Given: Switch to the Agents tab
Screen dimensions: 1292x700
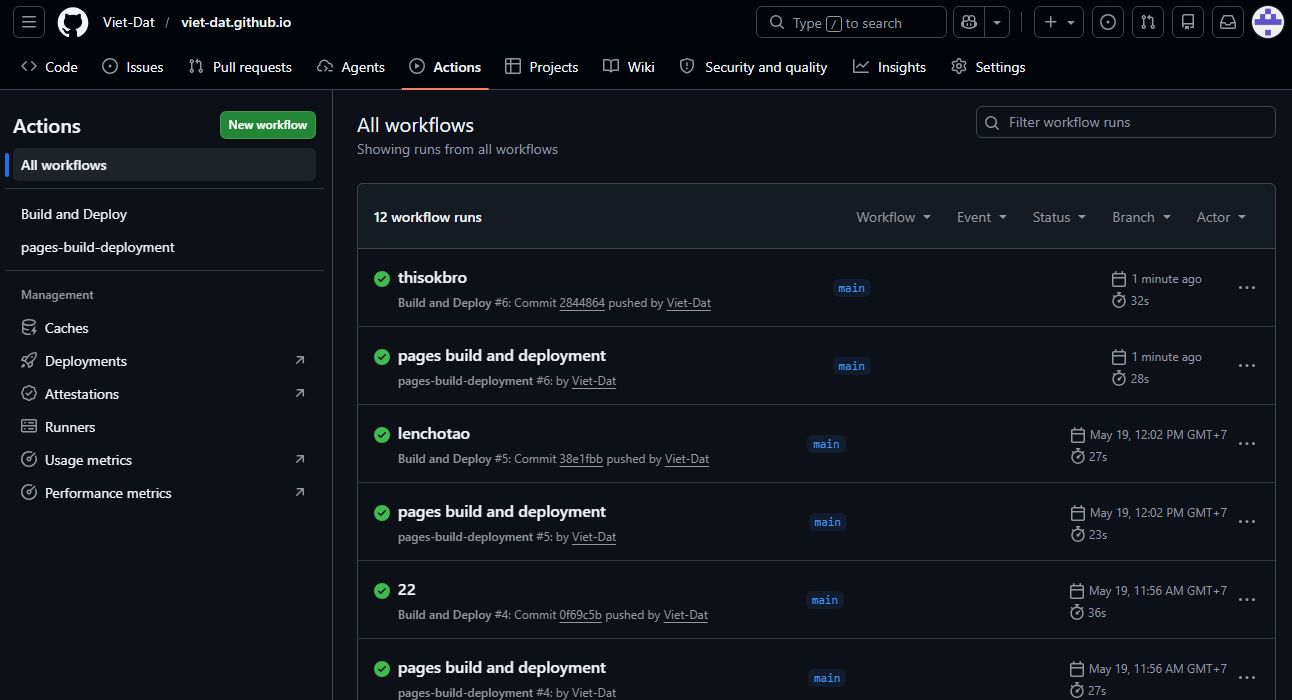Looking at the screenshot, I should click(x=351, y=67).
